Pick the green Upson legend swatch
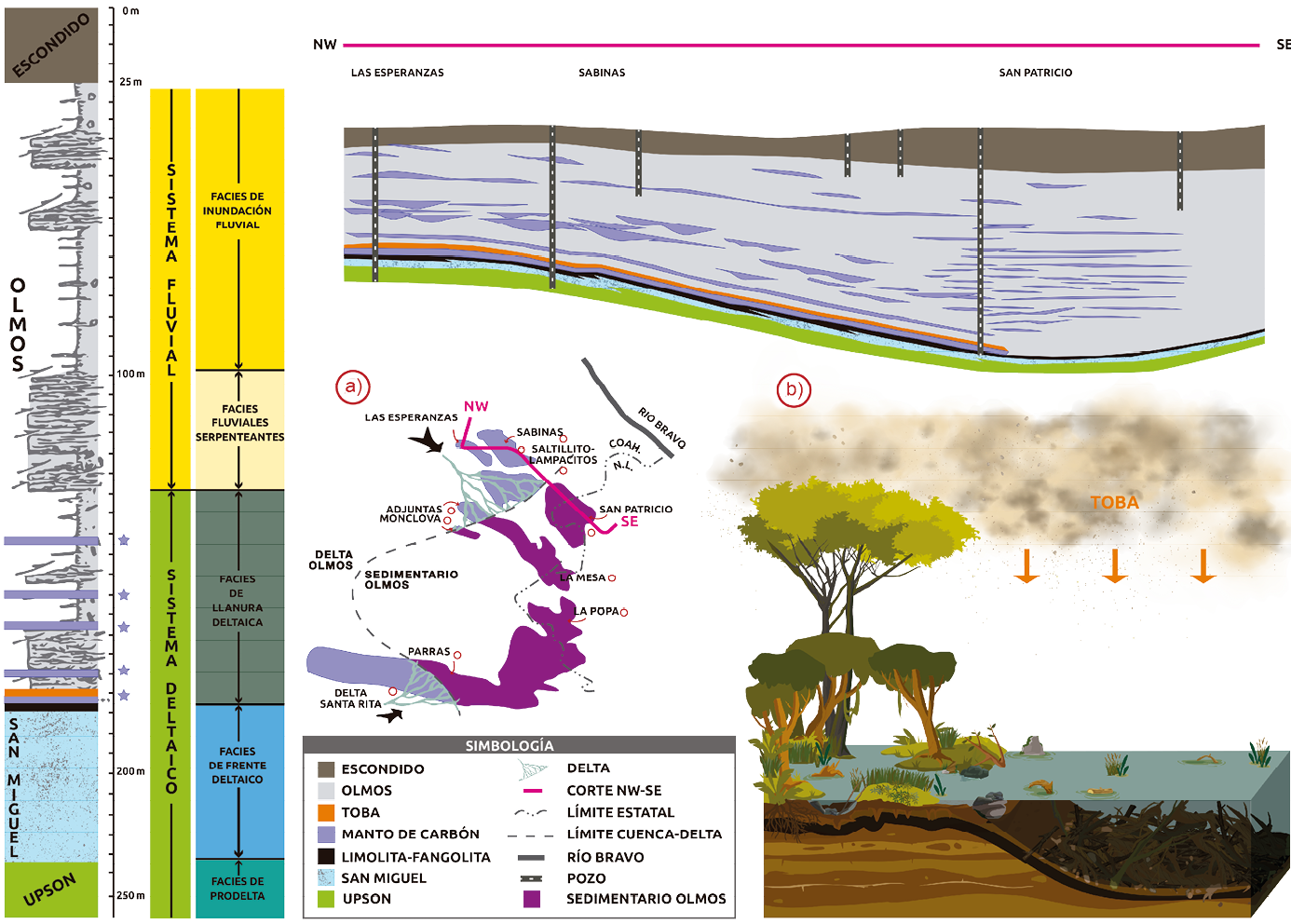The height and width of the screenshot is (924, 1291). point(326,899)
